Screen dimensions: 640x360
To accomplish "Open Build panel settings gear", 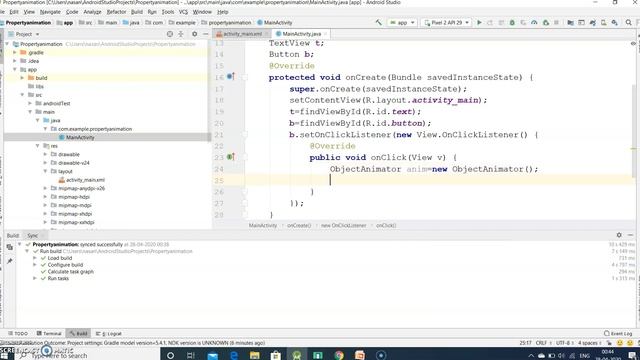I will pyautogui.click(x=619, y=235).
